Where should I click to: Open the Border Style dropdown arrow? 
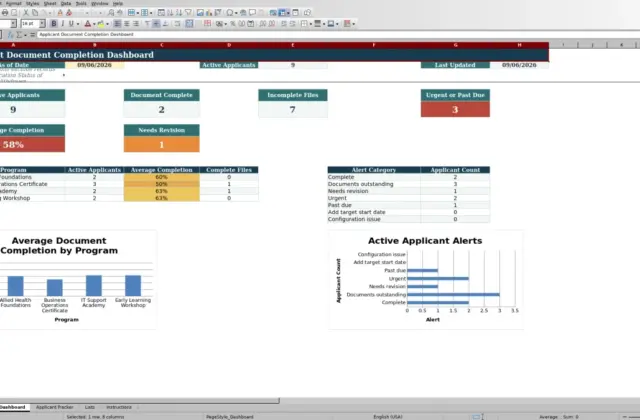click(x=324, y=24)
